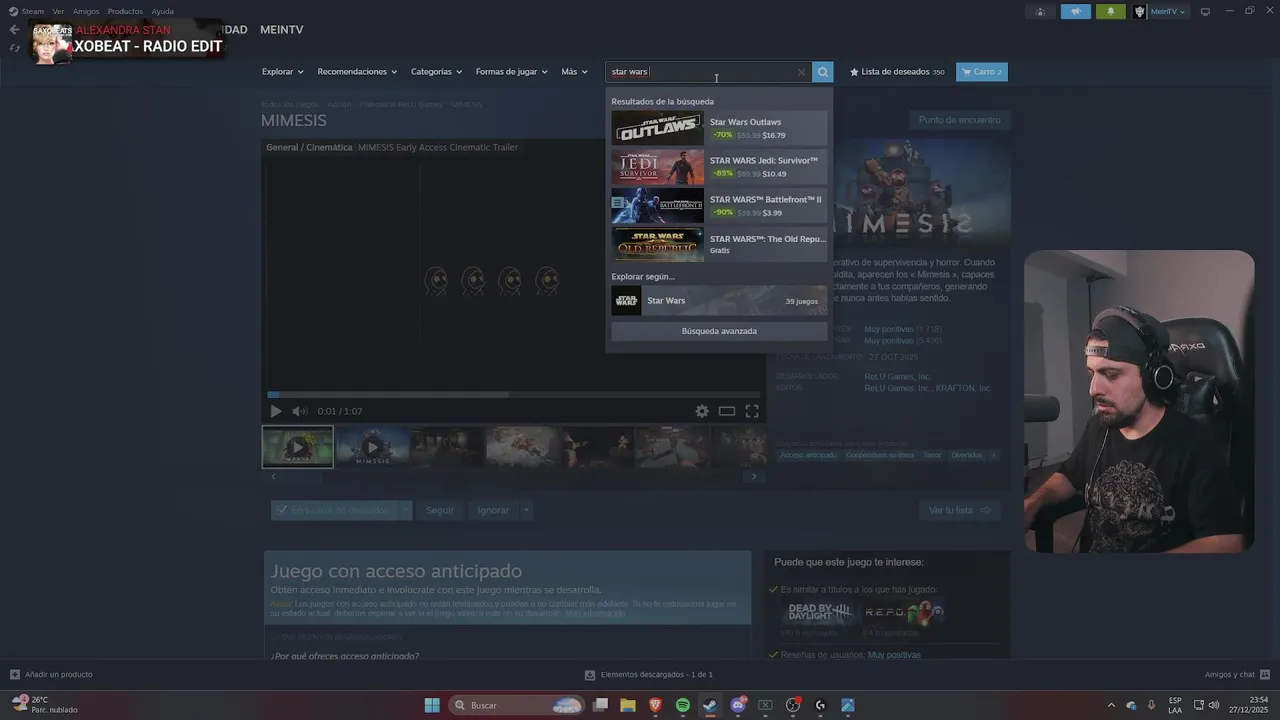Select the MIMESIS trailer thumbnail
This screenshot has width=1280, height=720.
coord(372,447)
